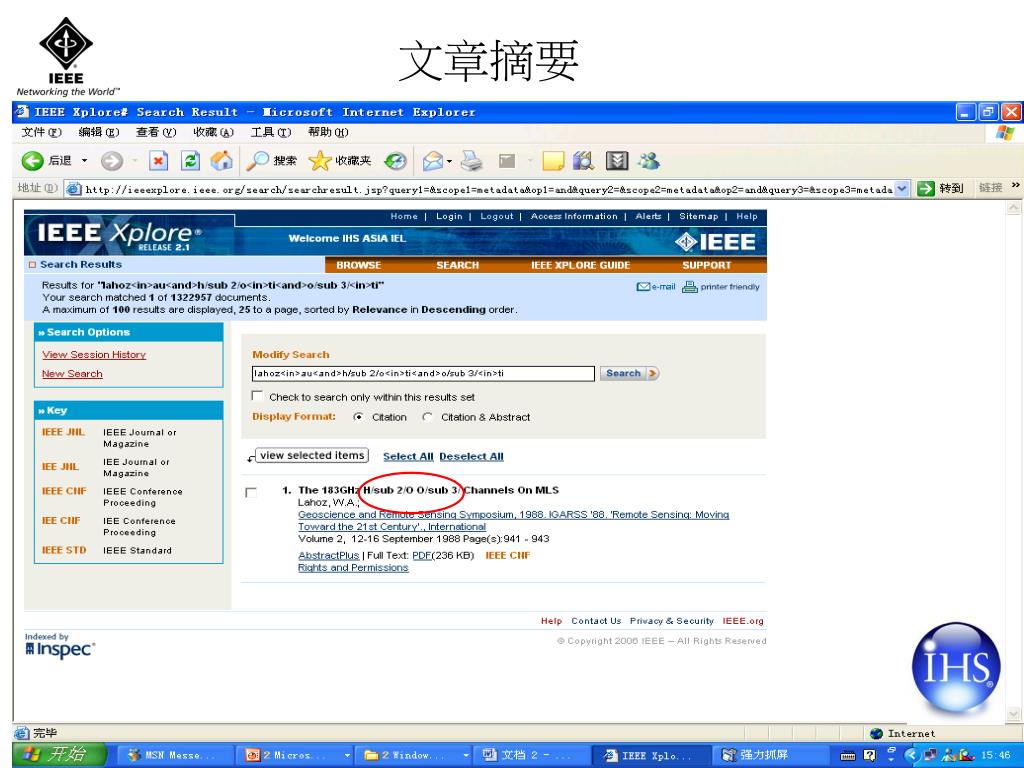The width and height of the screenshot is (1024, 768).
Task: Click the Edit toolbar icon beside printer
Action: point(507,161)
